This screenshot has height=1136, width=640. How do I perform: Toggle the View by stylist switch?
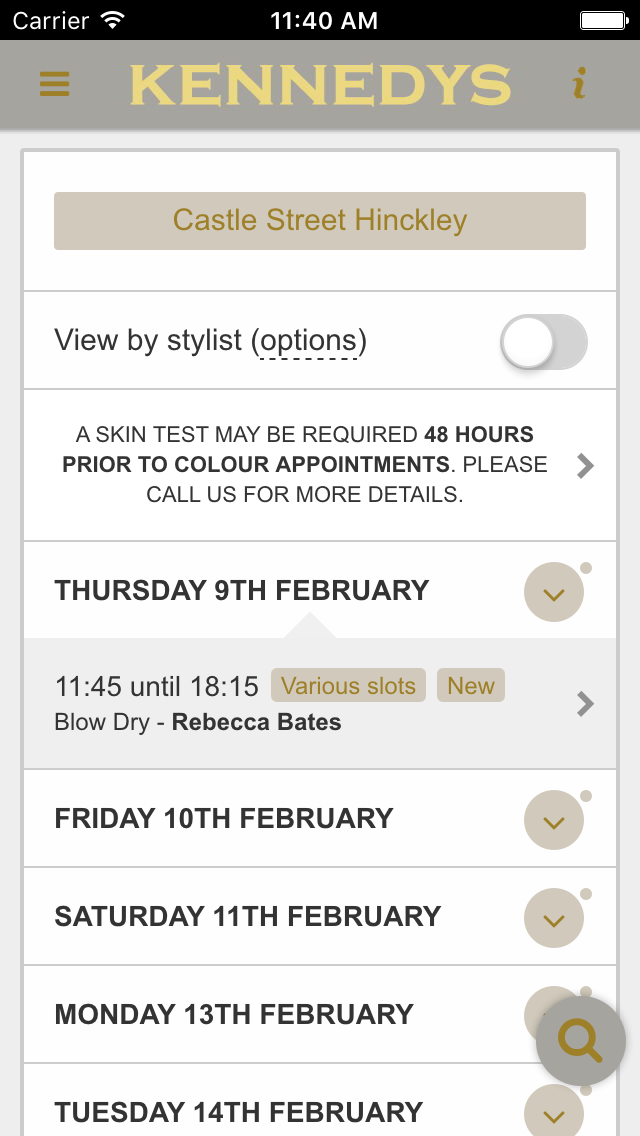(544, 341)
